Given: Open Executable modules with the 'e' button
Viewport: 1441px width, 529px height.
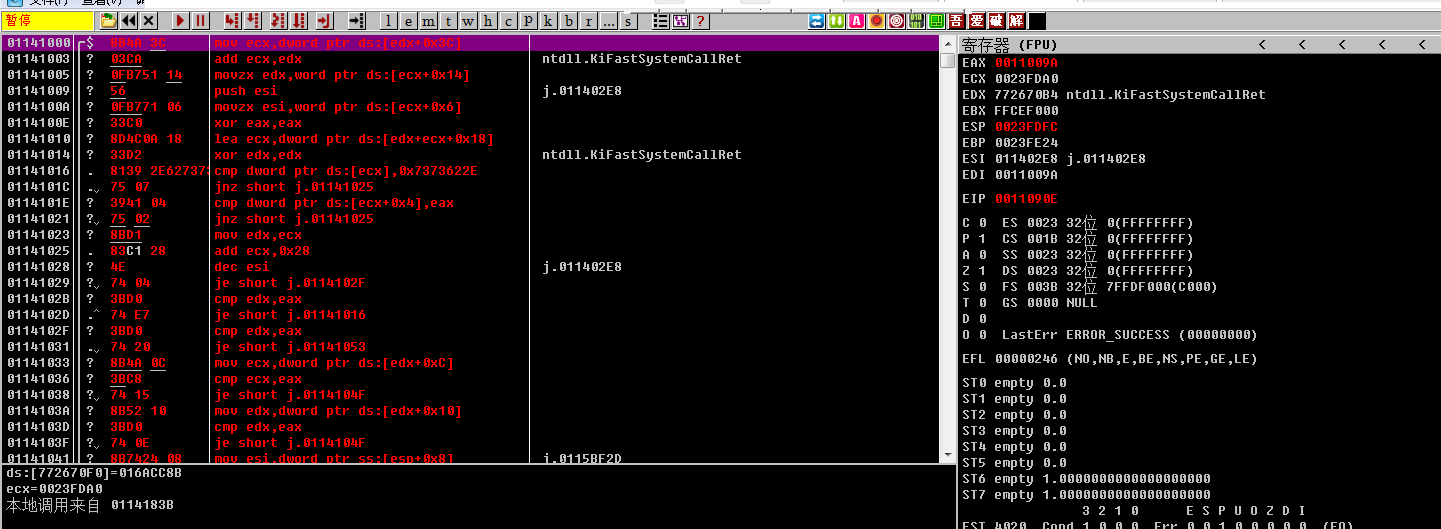Looking at the screenshot, I should (408, 21).
